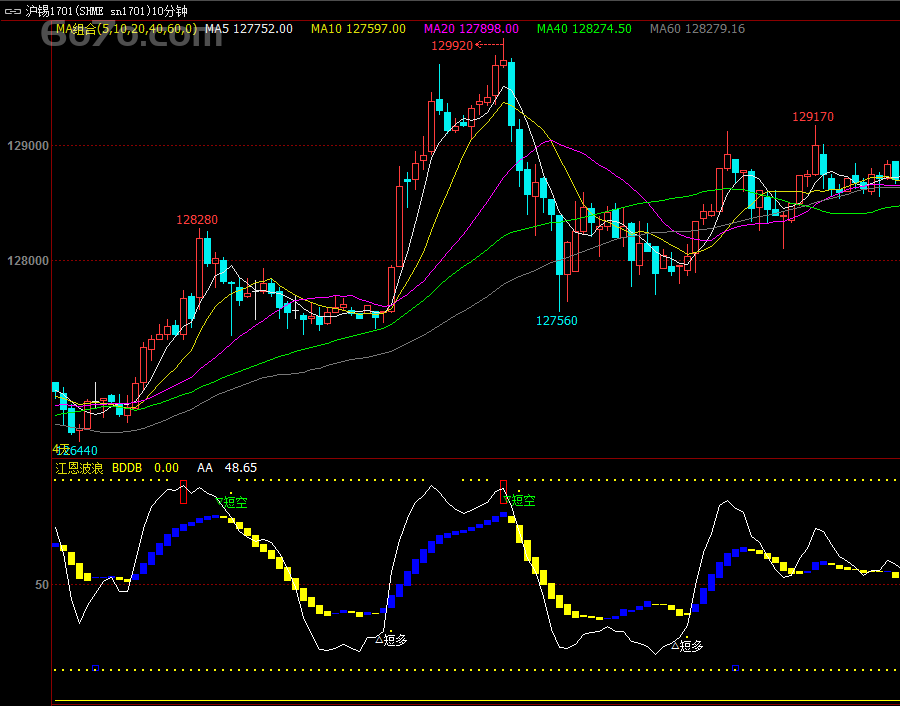The height and width of the screenshot is (706, 900).
Task: Click the chain link icon beside chart title
Action: click(x=13, y=11)
